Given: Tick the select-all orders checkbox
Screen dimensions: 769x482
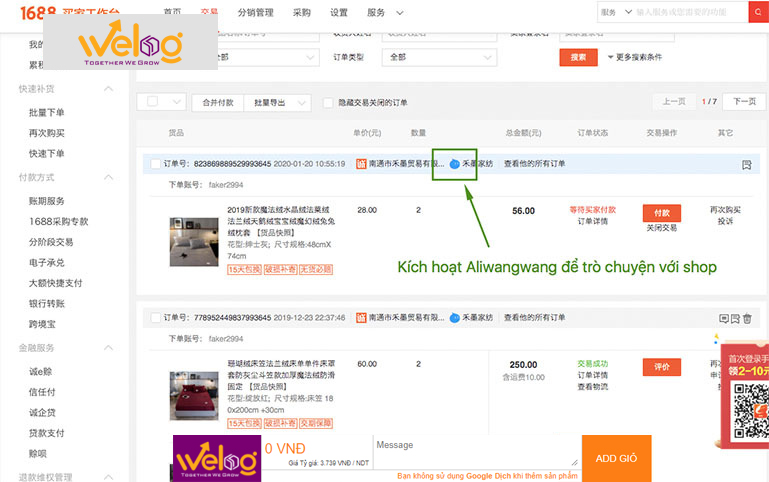Looking at the screenshot, I should 153,101.
